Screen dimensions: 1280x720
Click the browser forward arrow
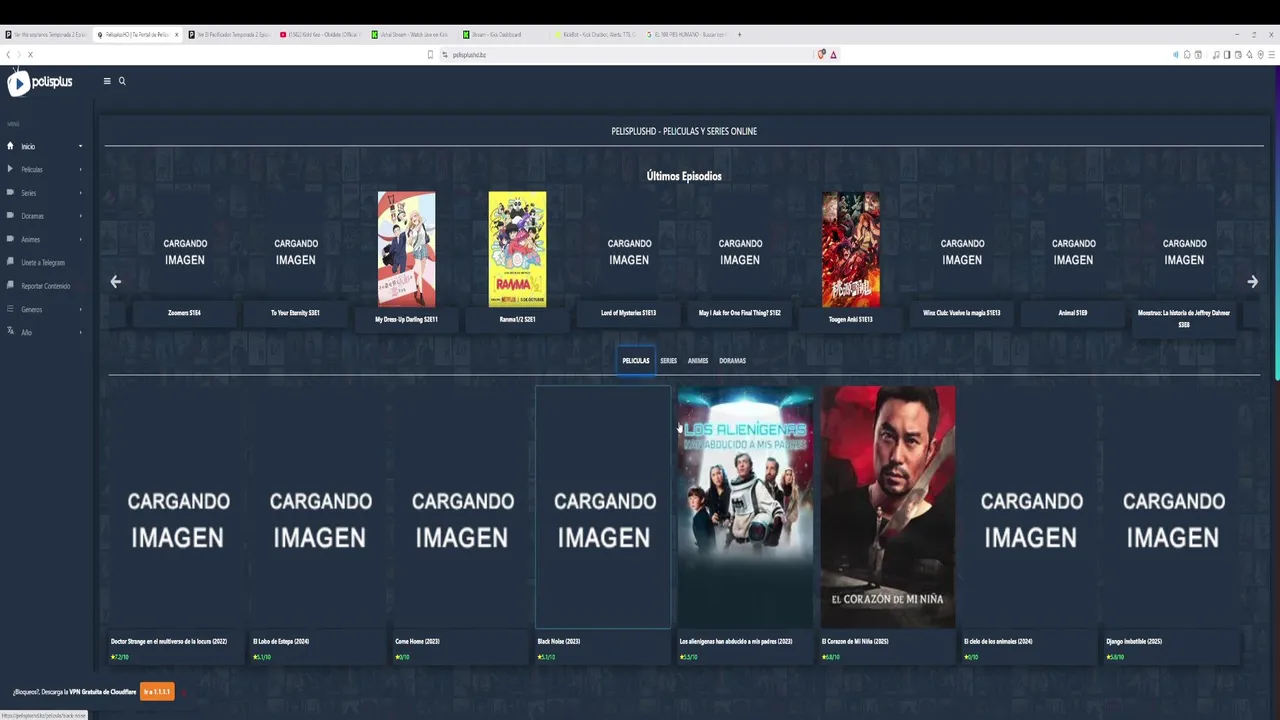[x=19, y=55]
